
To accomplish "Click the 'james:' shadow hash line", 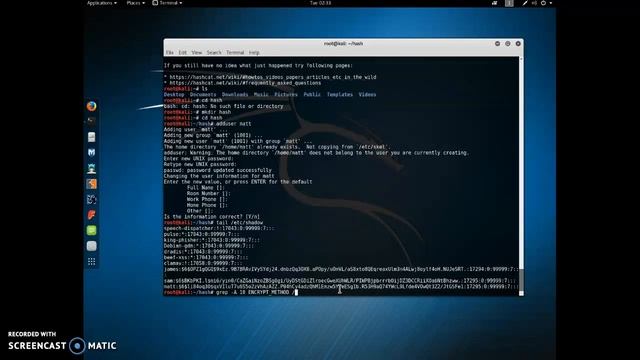I will (x=341, y=269).
